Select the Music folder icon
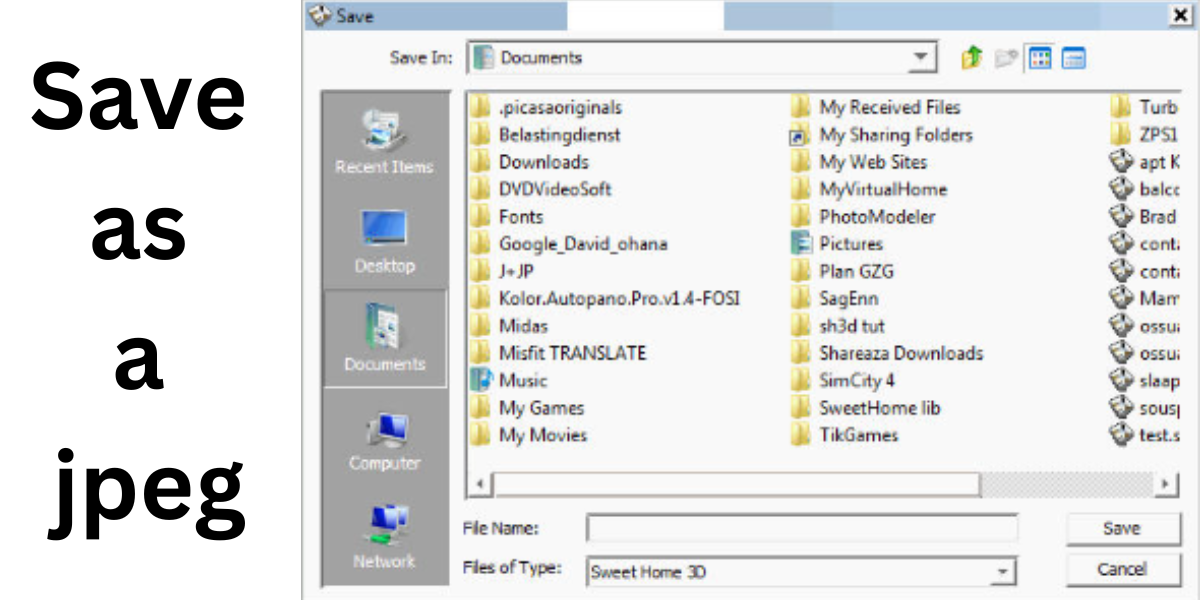This screenshot has width=1200, height=600. click(x=482, y=380)
